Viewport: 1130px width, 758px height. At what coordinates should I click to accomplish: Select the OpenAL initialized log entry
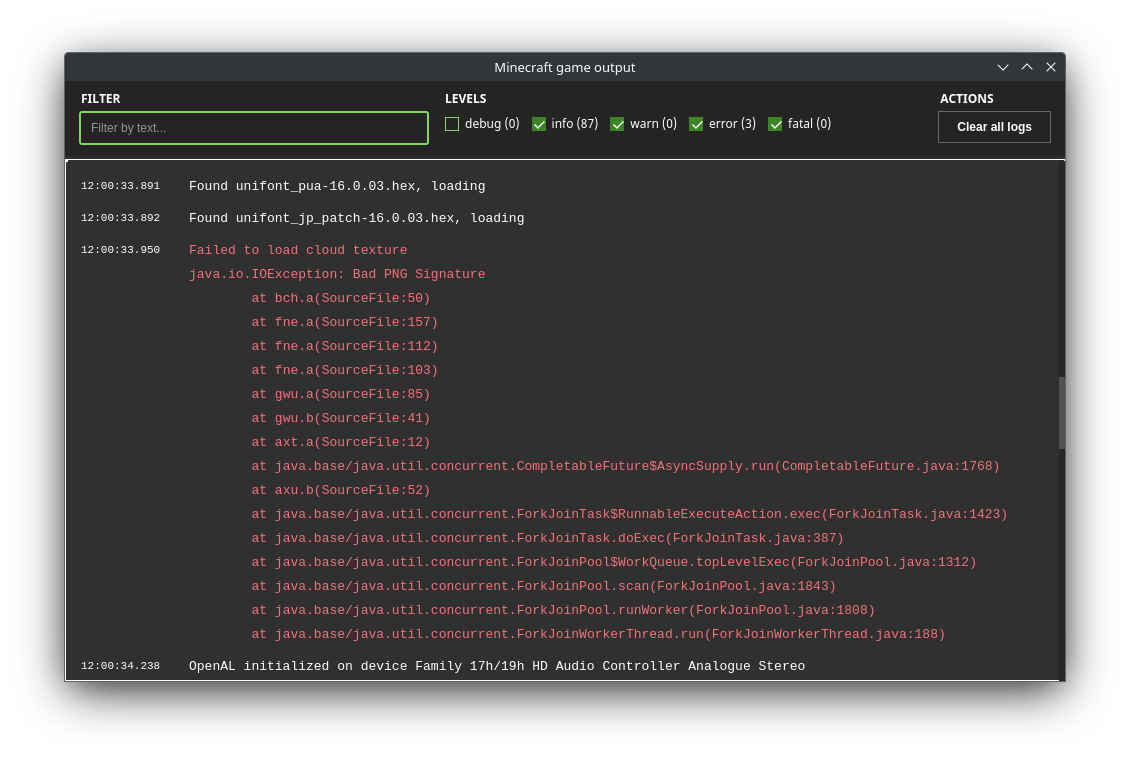click(496, 666)
